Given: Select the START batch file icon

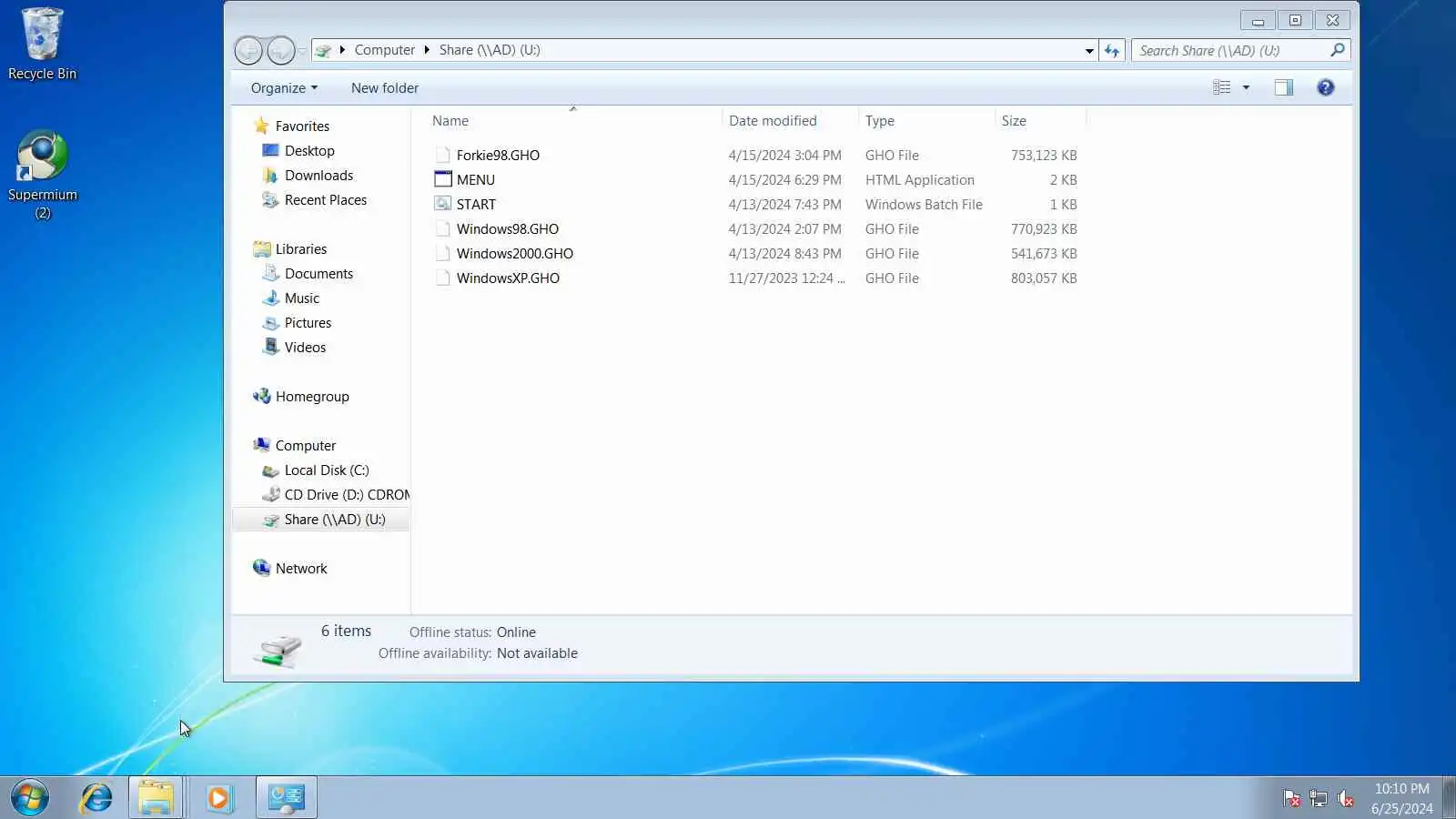Looking at the screenshot, I should point(442,204).
